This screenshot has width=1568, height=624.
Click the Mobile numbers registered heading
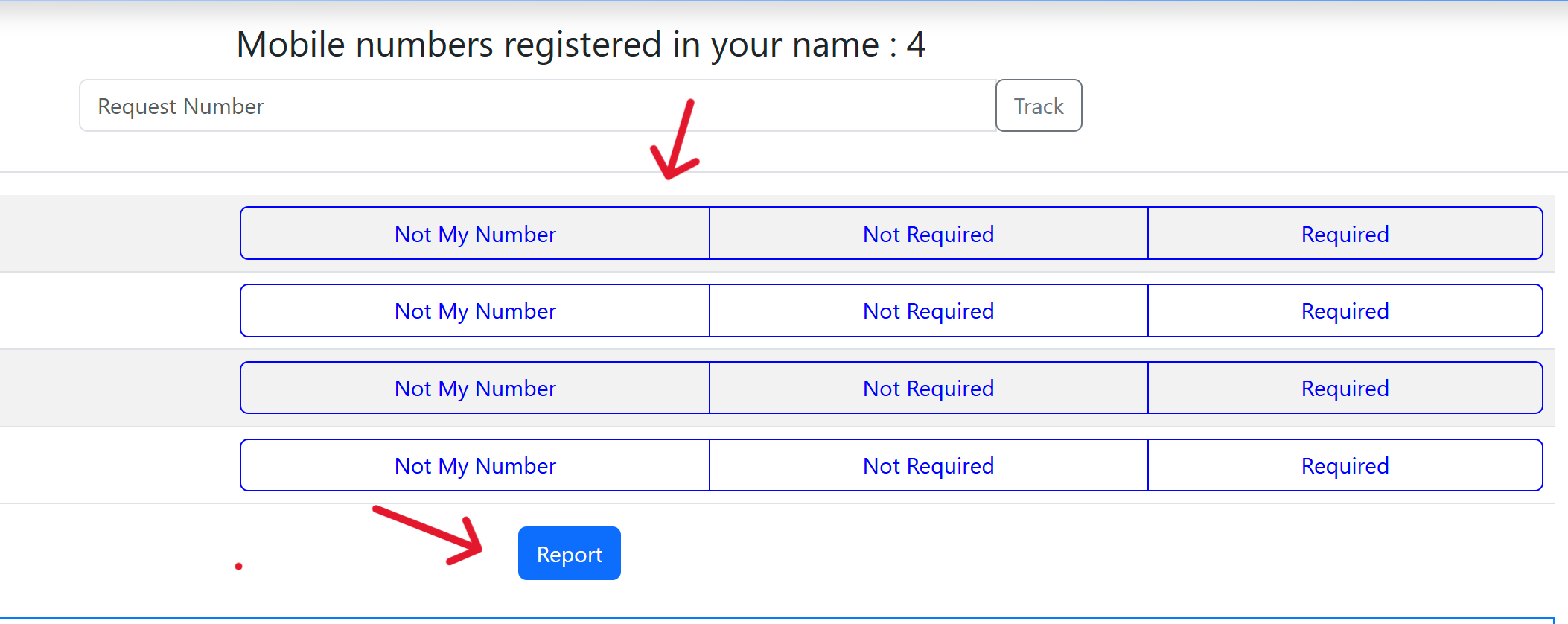(x=580, y=45)
